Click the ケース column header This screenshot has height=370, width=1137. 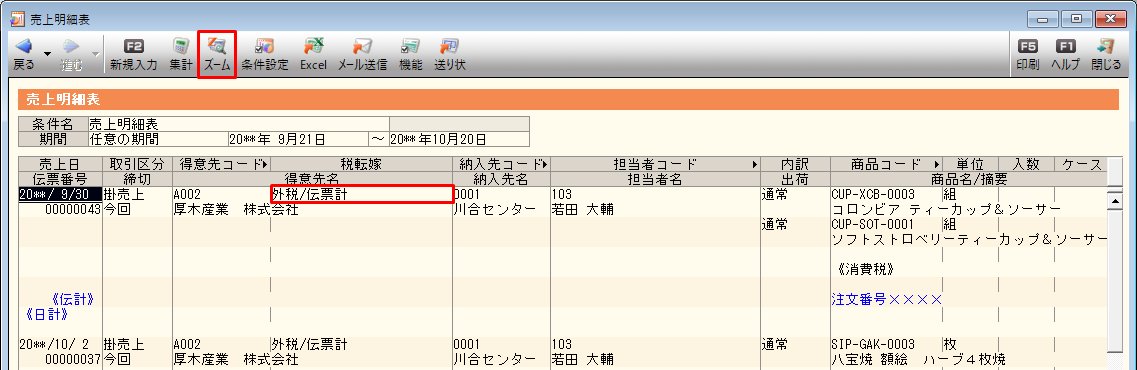pos(1081,165)
